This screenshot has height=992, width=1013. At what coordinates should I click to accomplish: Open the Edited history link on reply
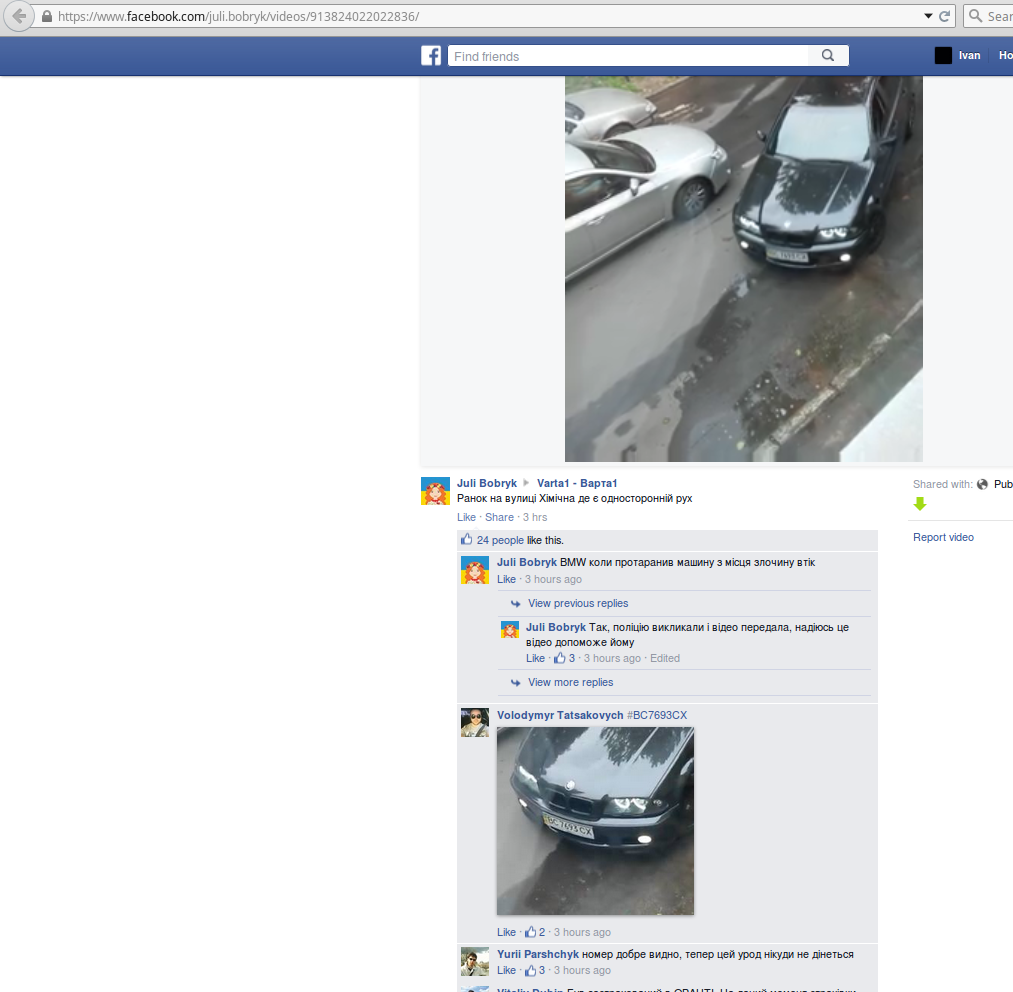pos(665,658)
